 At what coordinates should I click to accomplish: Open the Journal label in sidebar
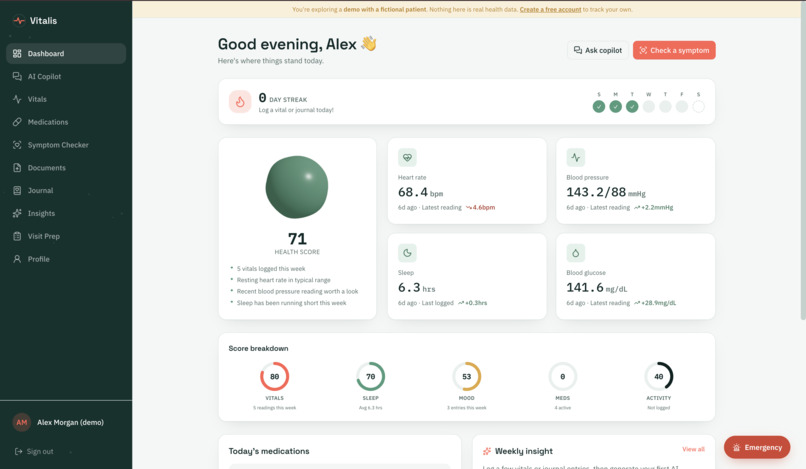[x=41, y=190]
